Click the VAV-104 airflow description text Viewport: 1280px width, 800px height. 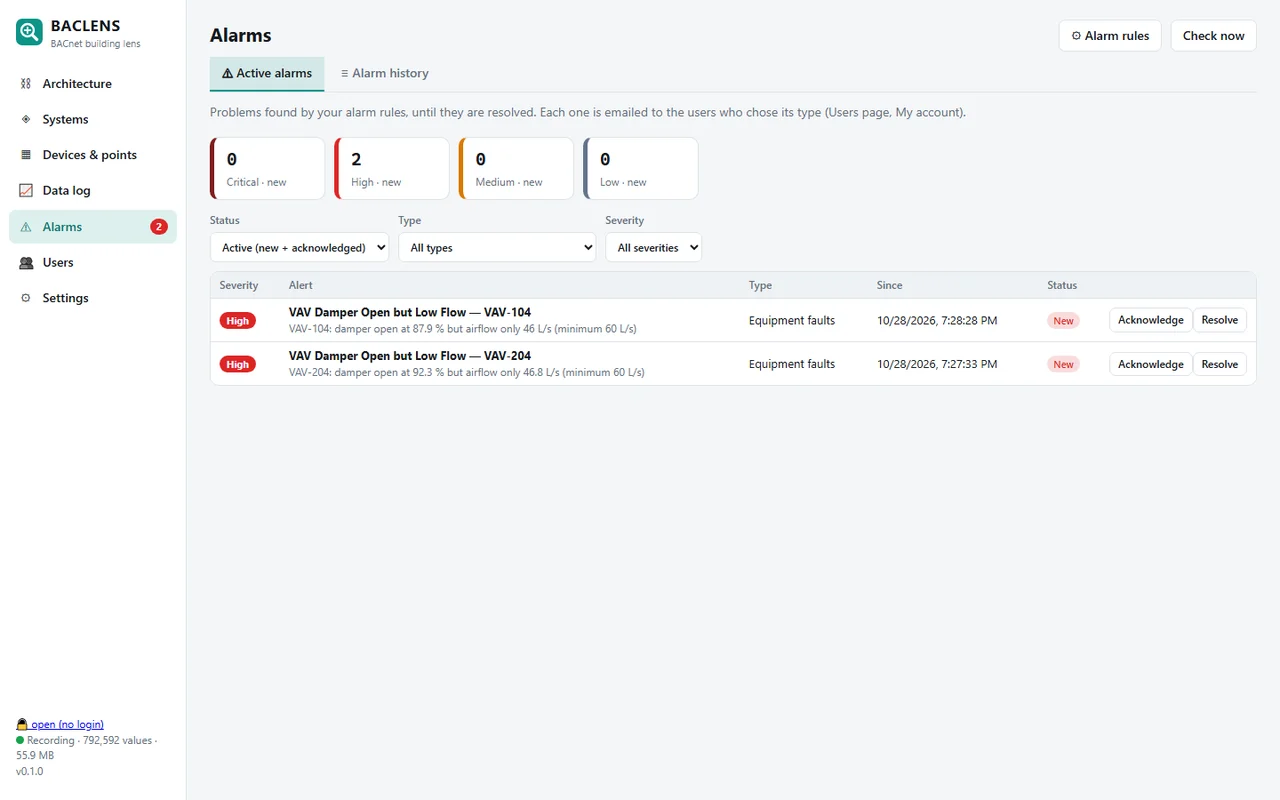point(463,329)
